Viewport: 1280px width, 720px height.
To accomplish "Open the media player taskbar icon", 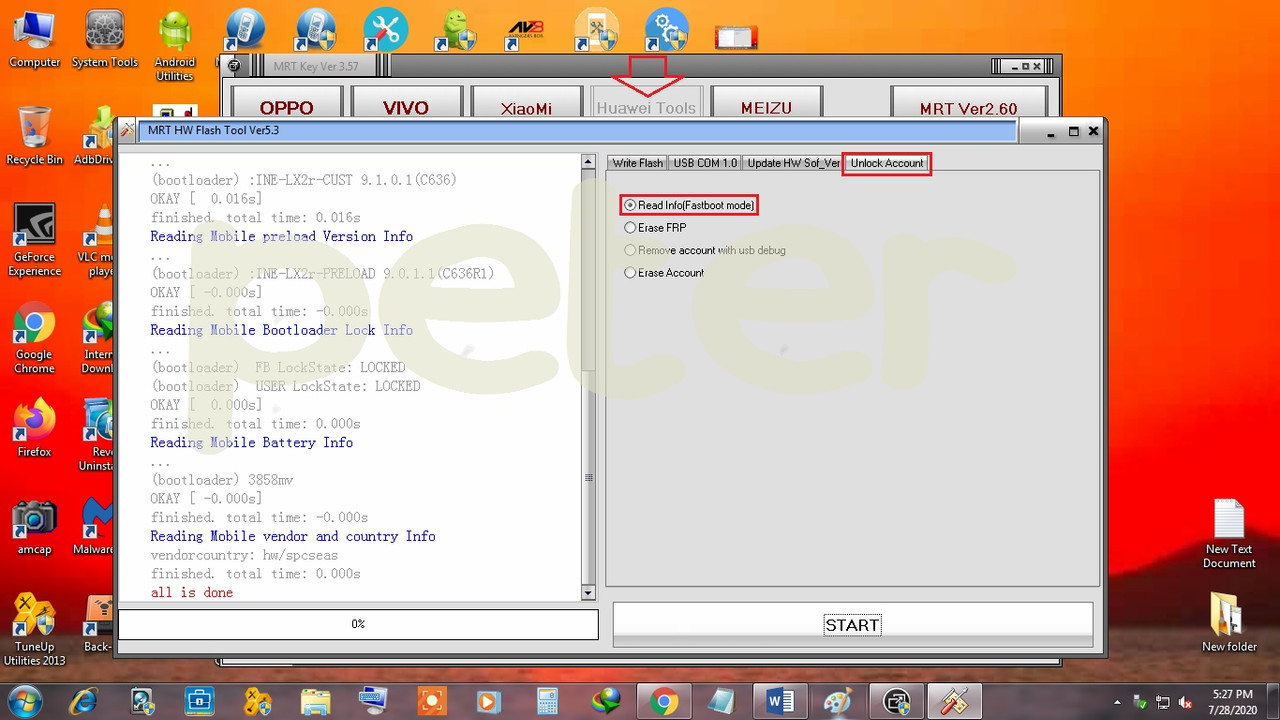I will (x=489, y=700).
